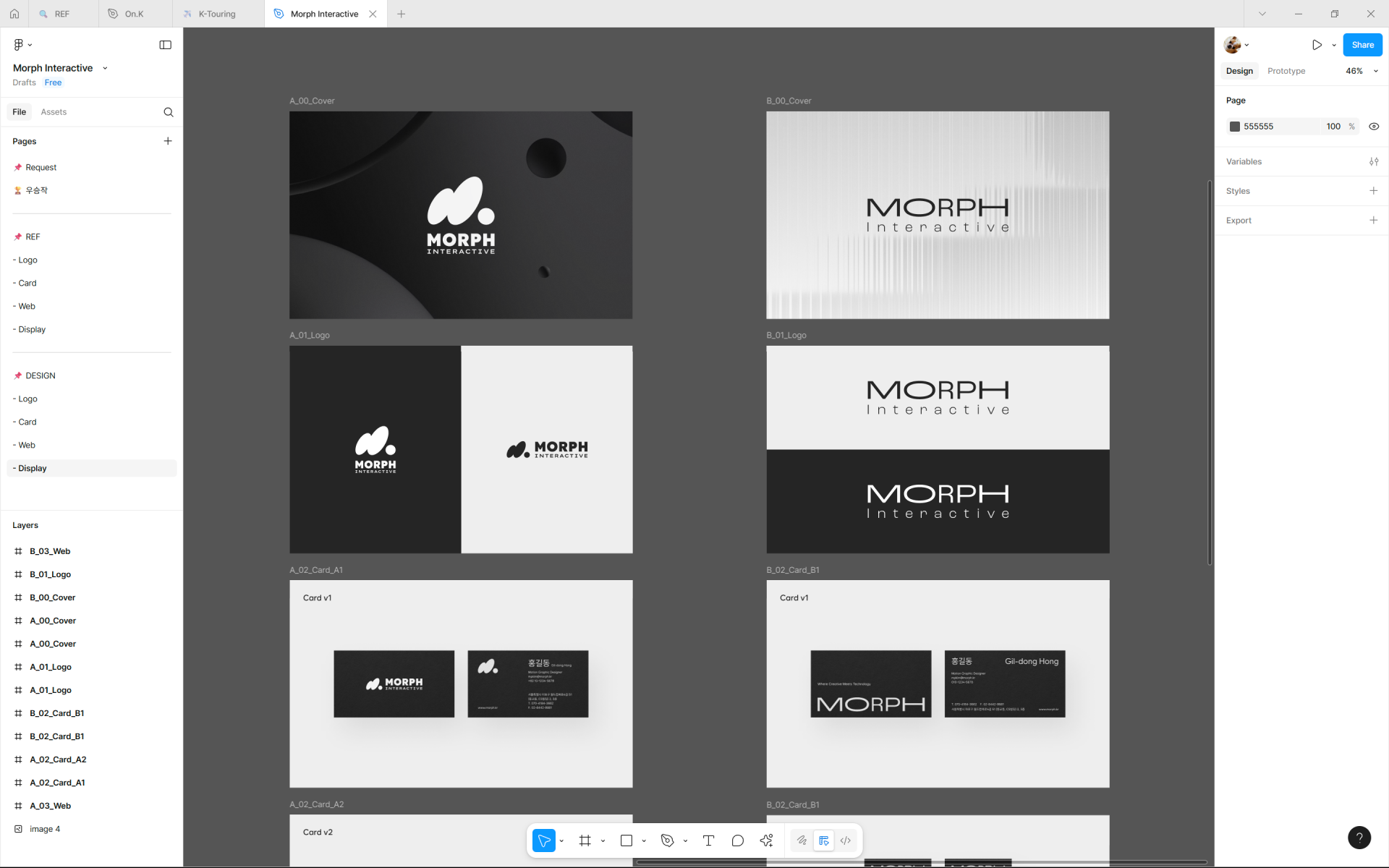Click the blue Share button
The height and width of the screenshot is (868, 1389).
[x=1362, y=45]
